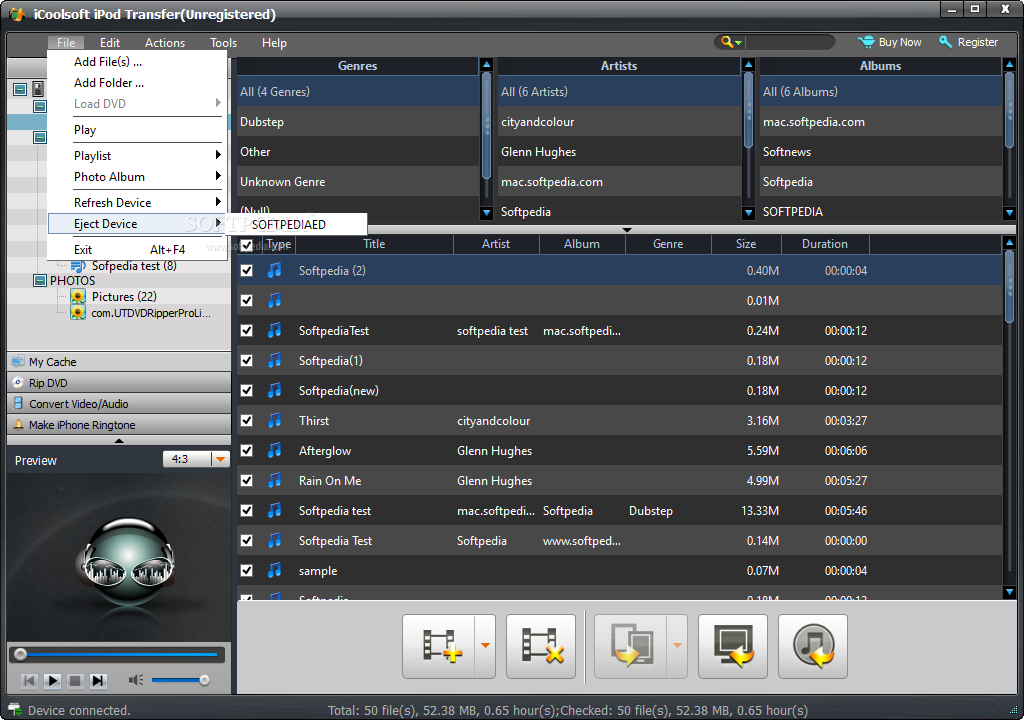Click the Buy Now link
This screenshot has height=720, width=1024.
coord(900,42)
